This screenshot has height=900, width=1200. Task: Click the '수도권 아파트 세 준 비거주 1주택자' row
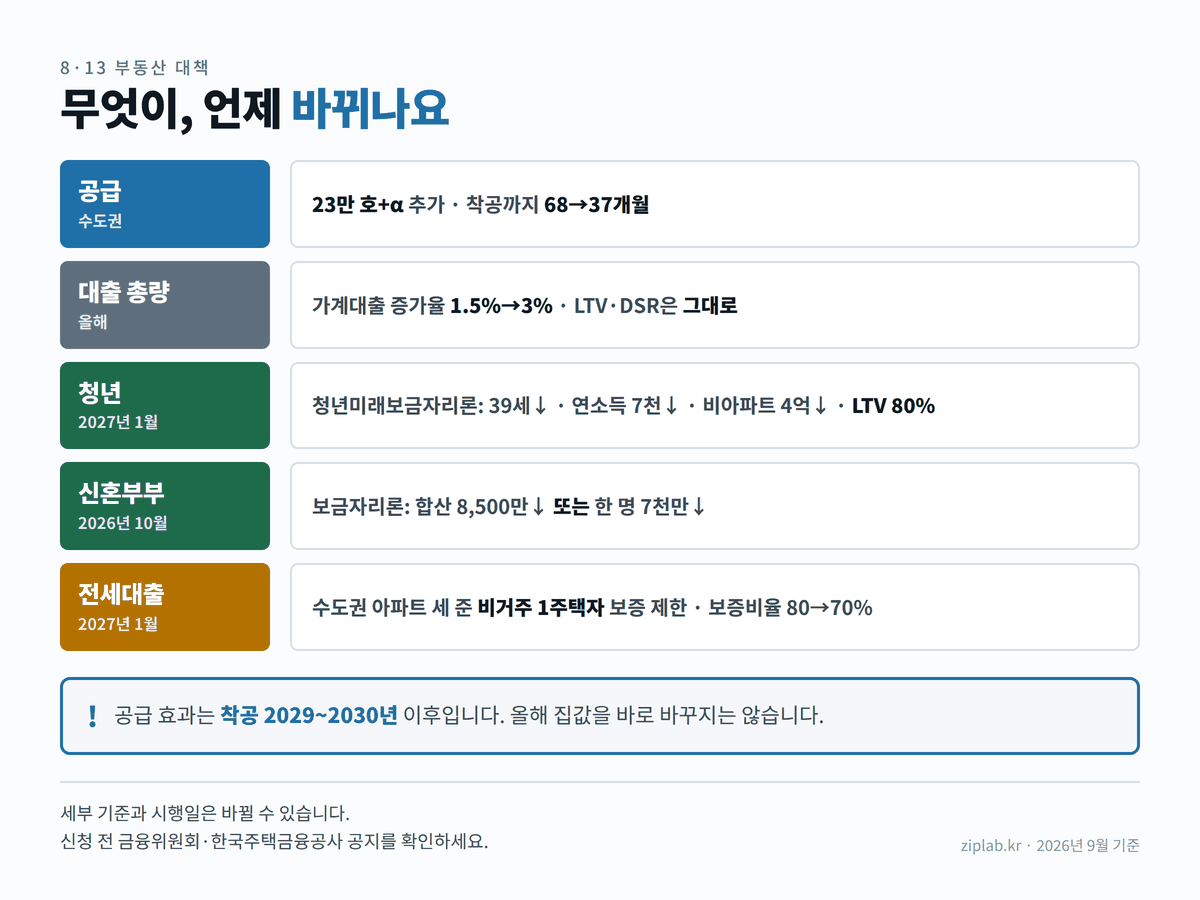tap(715, 607)
